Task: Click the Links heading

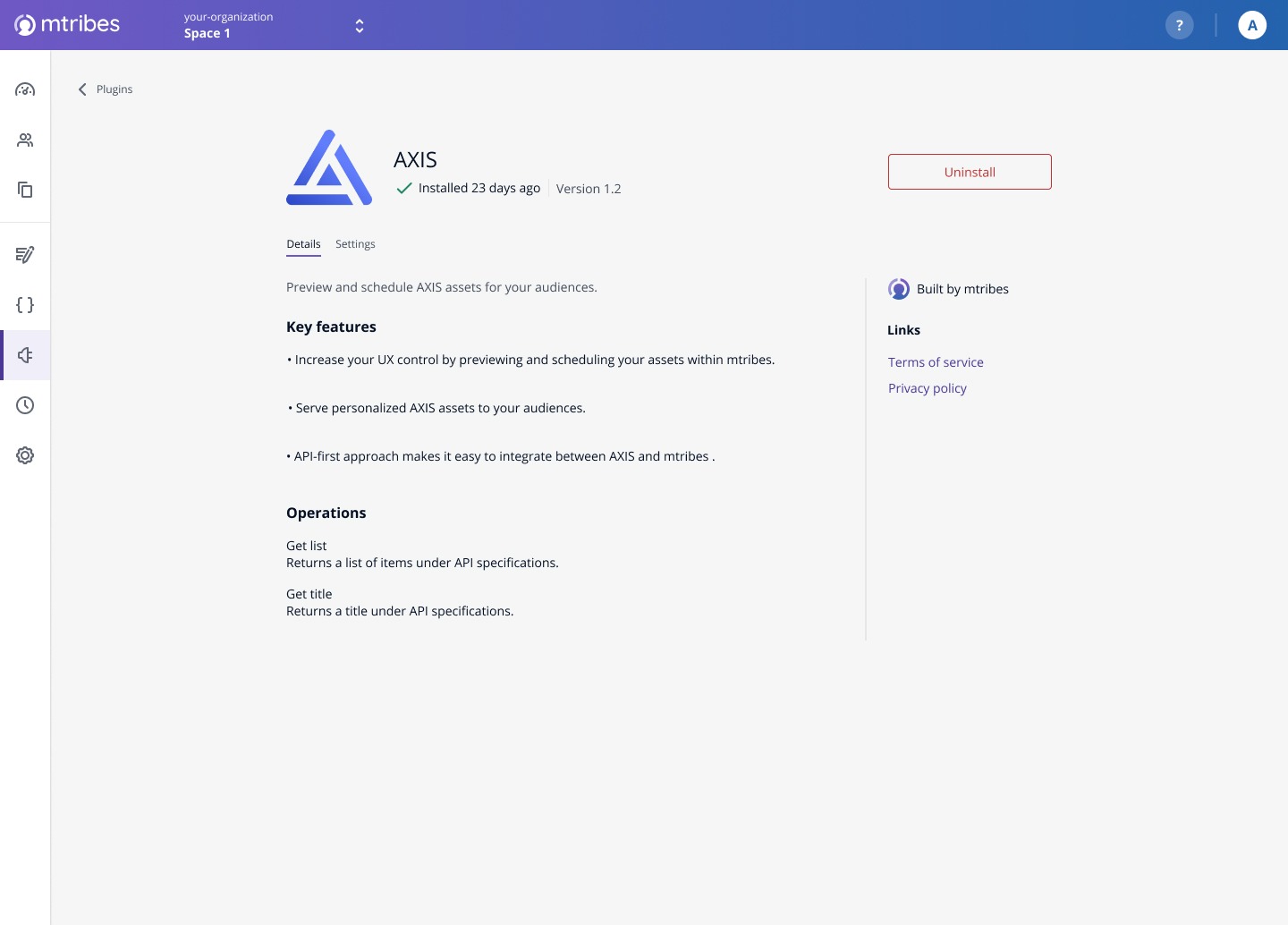Action: tap(903, 330)
